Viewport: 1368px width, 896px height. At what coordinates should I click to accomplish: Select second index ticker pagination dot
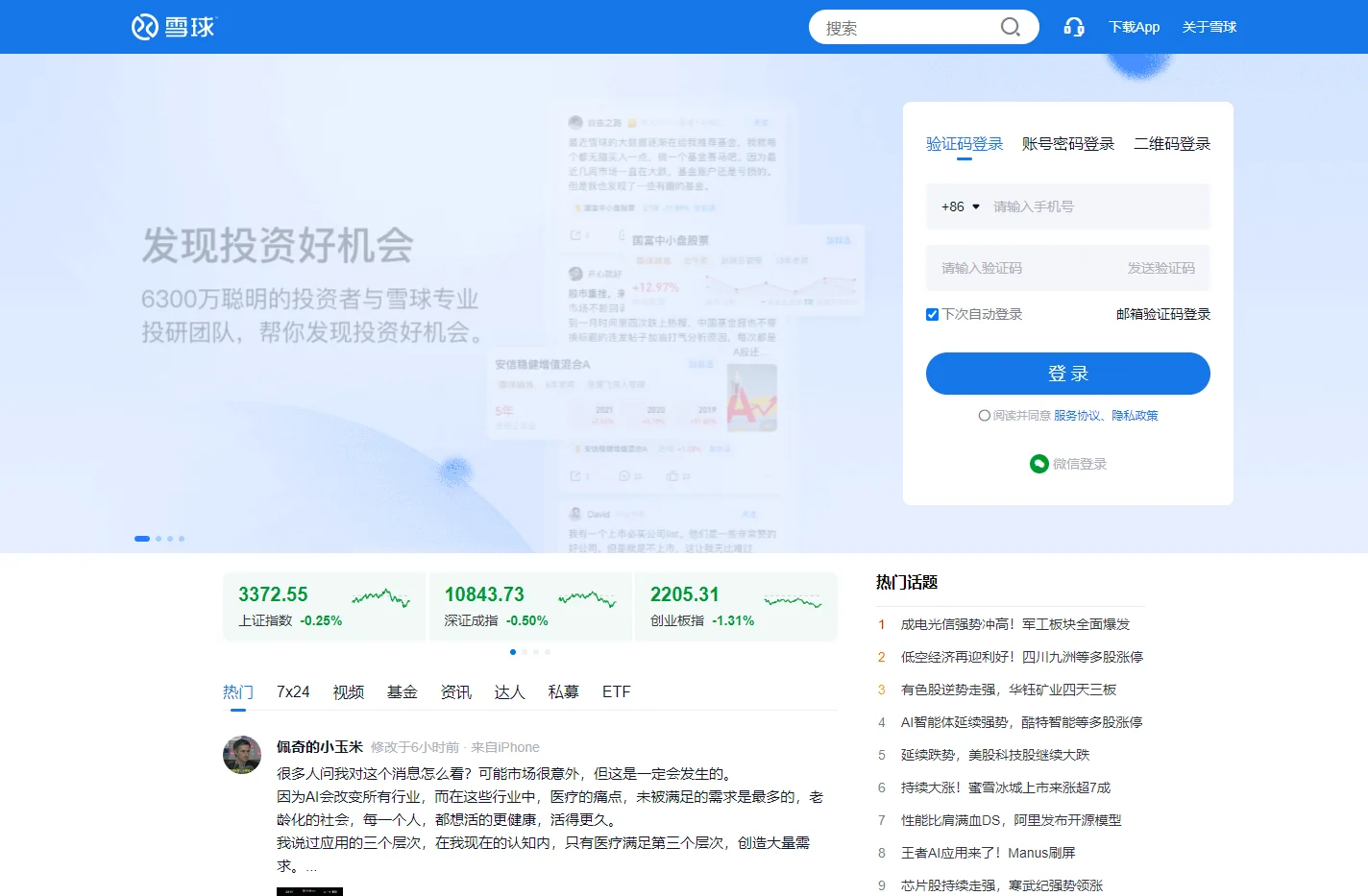click(x=525, y=652)
